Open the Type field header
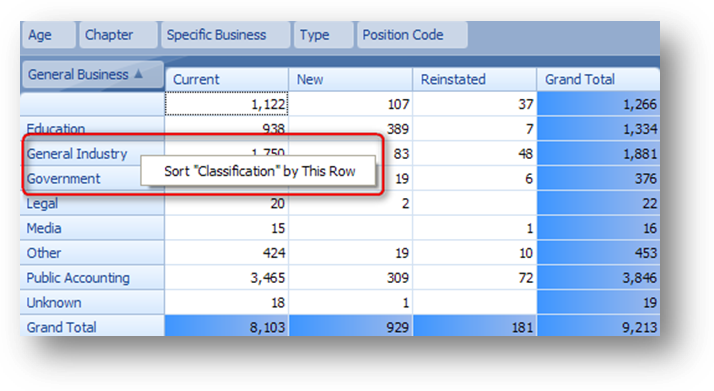The height and width of the screenshot is (391, 714). [324, 35]
